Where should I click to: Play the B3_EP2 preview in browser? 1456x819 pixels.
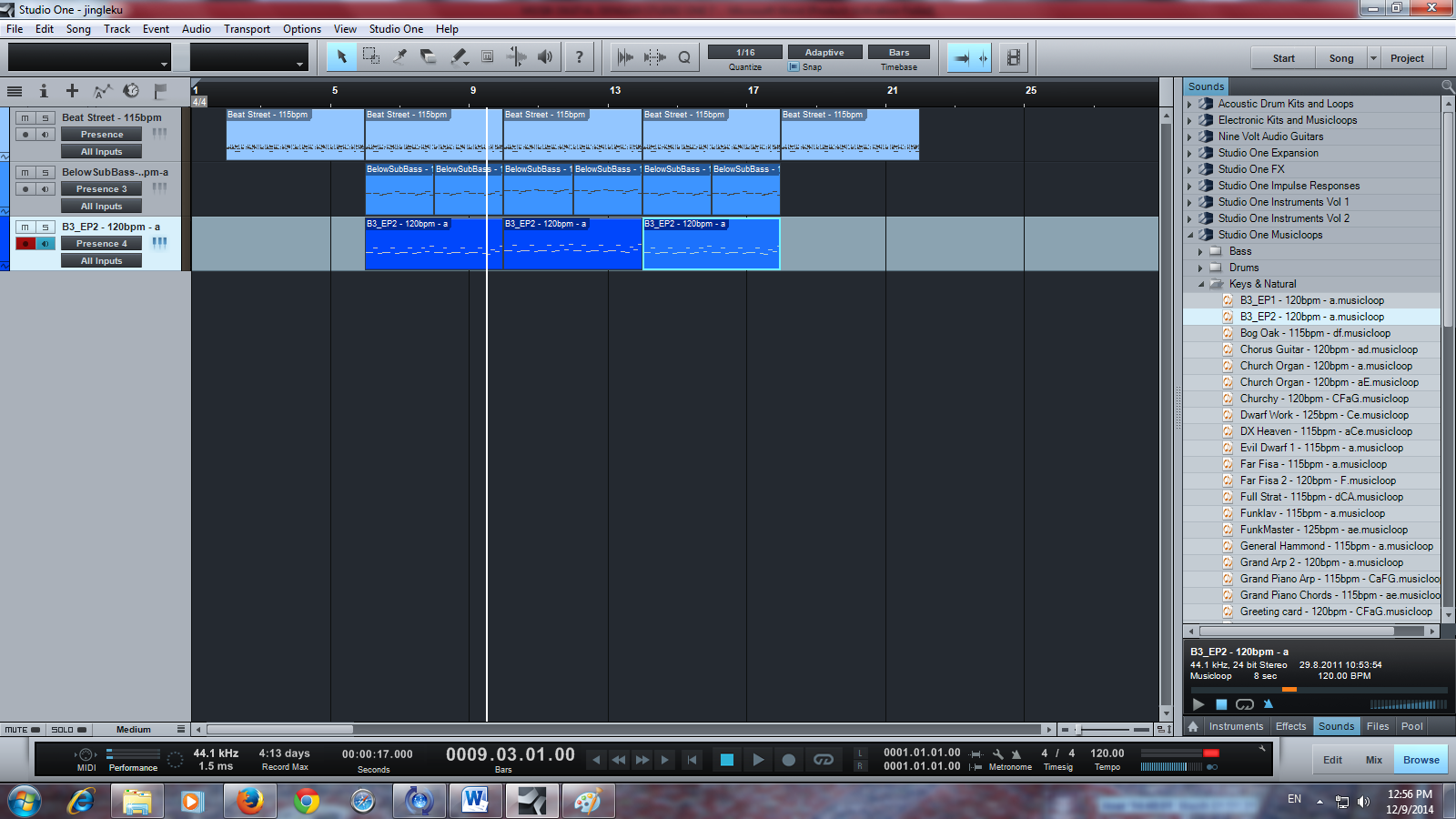(1198, 704)
